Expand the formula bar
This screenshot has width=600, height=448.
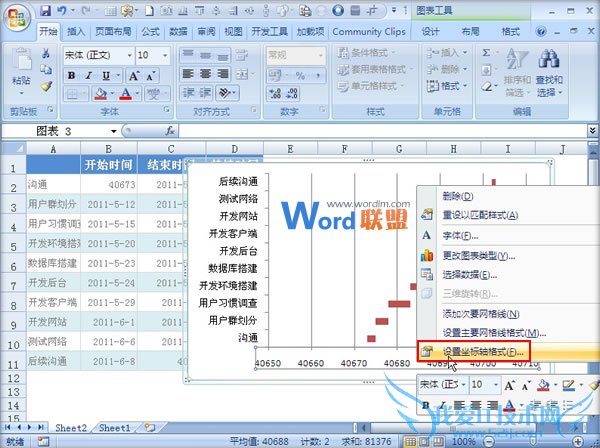point(592,131)
